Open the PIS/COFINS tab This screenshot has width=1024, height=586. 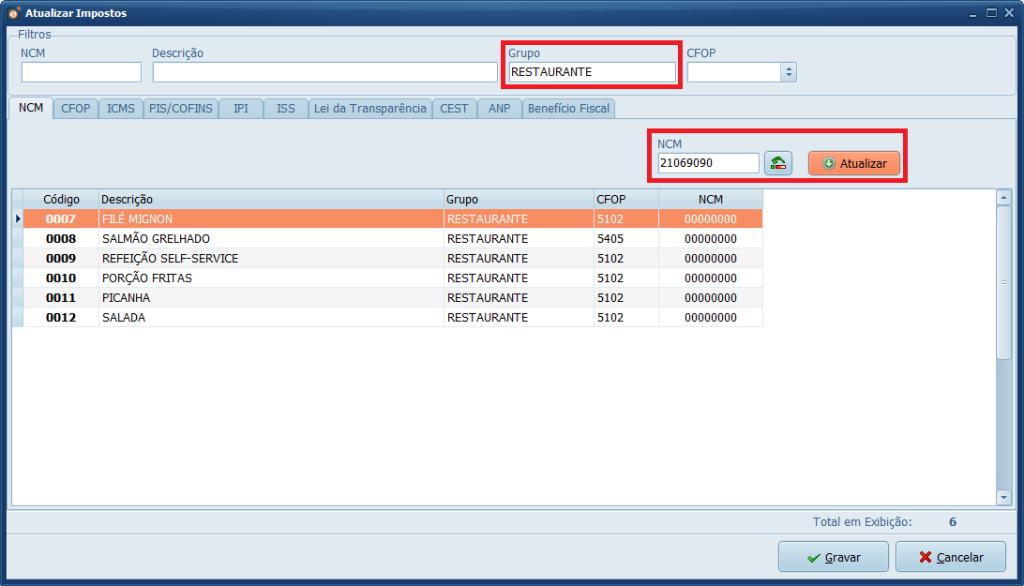[x=181, y=108]
